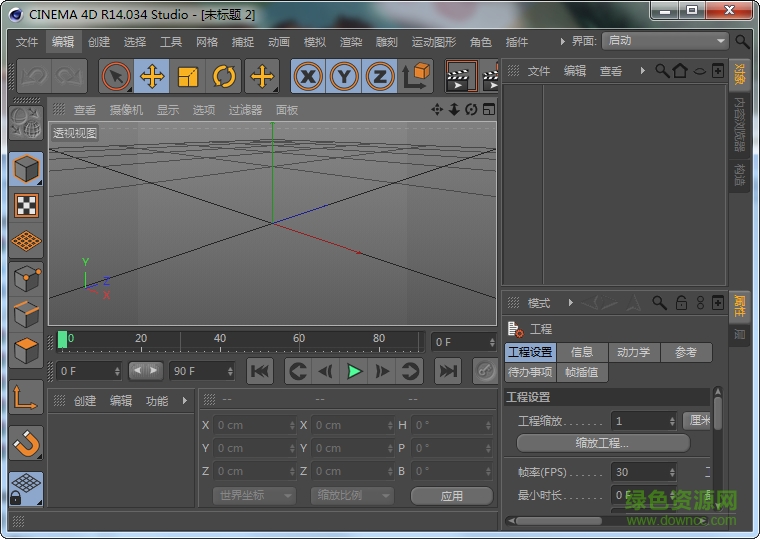This screenshot has height=539, width=760.
Task: Open the 缩放比例 dropdown
Action: (x=352, y=495)
